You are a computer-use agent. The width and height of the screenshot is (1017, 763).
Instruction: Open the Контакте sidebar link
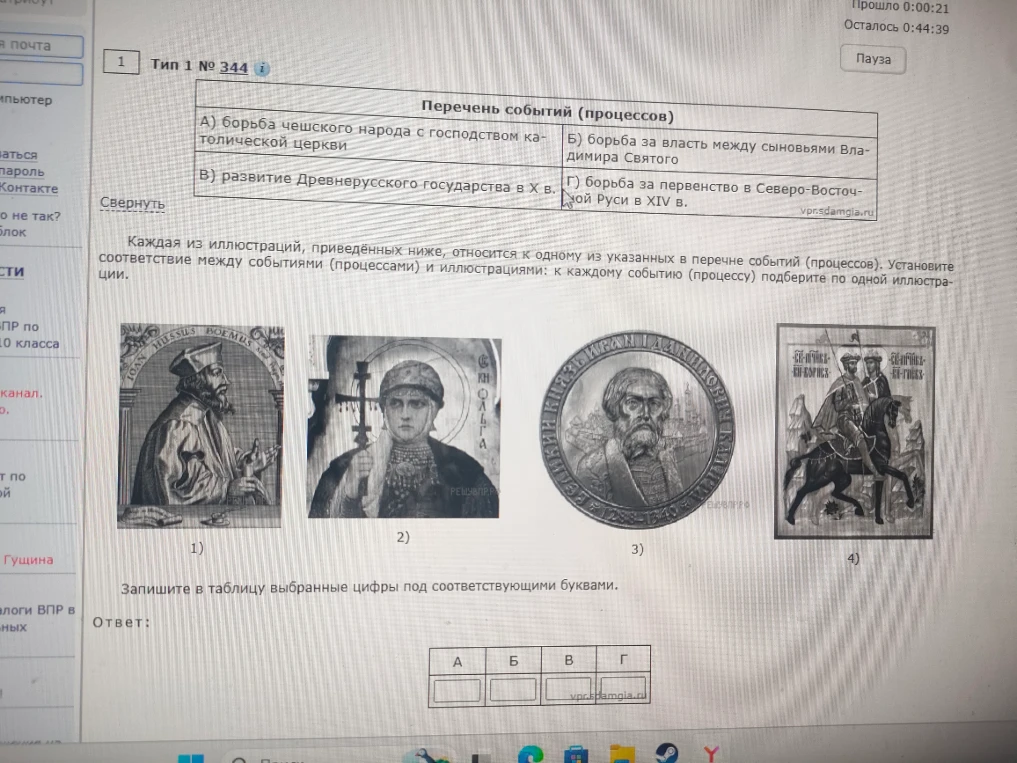click(29, 188)
